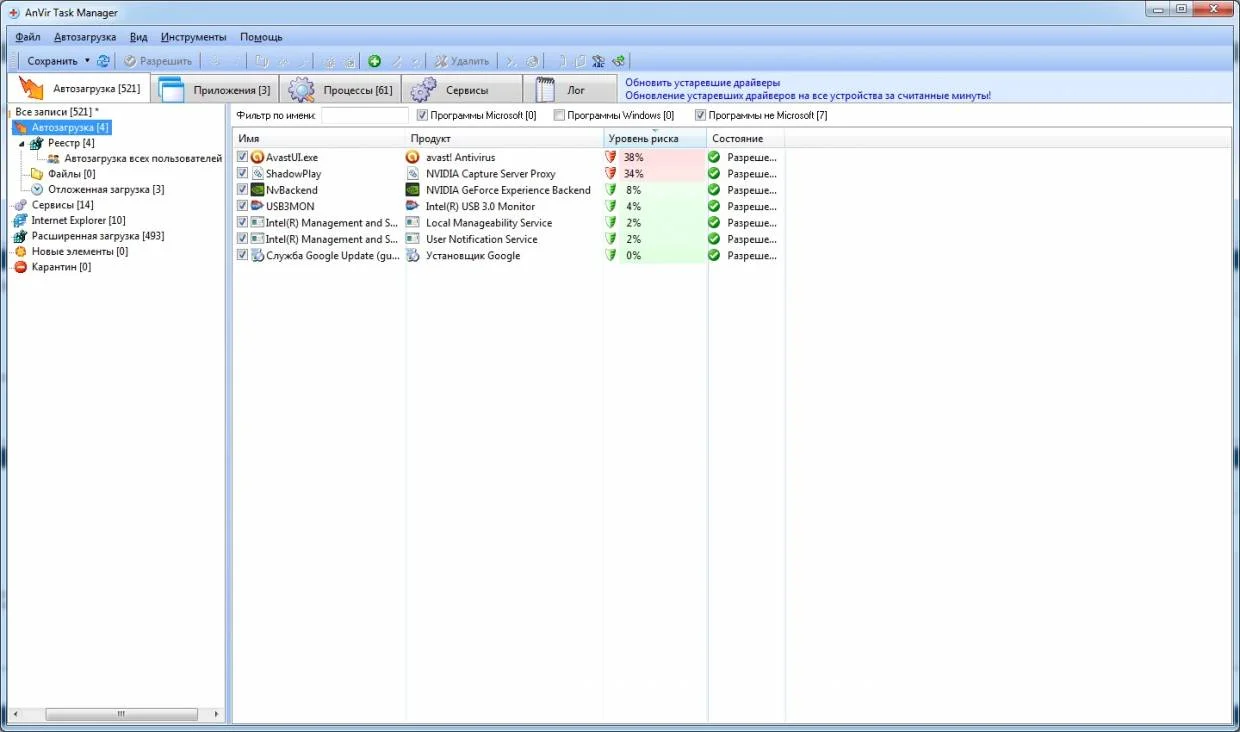
Task: Switch to the Приложения [3] tab
Action: 215,89
